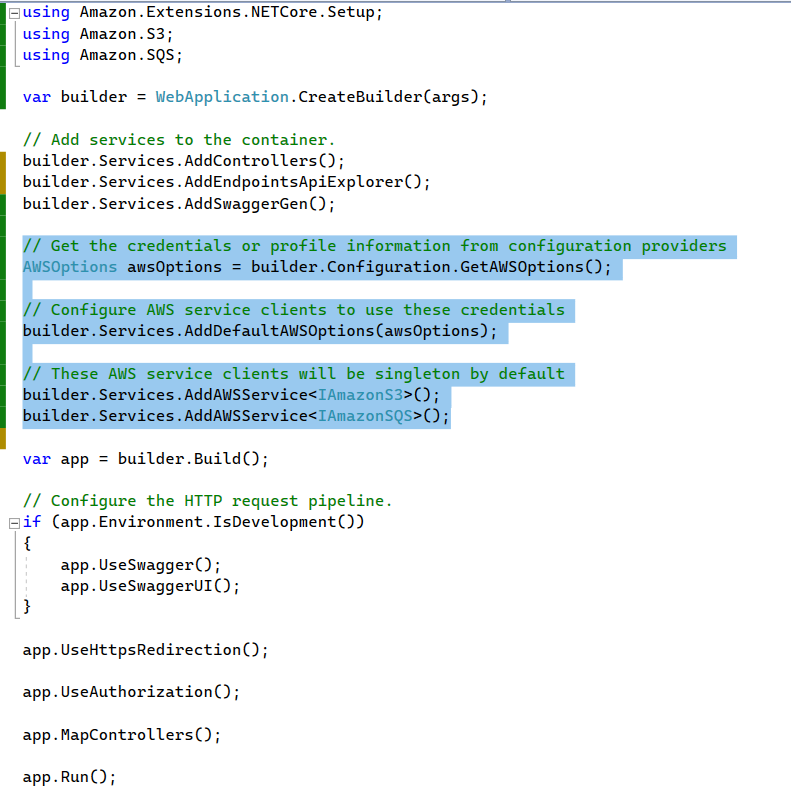Viewport: 791px width, 795px height.
Task: Click comment 'Add services to the container.'
Action: click(179, 139)
